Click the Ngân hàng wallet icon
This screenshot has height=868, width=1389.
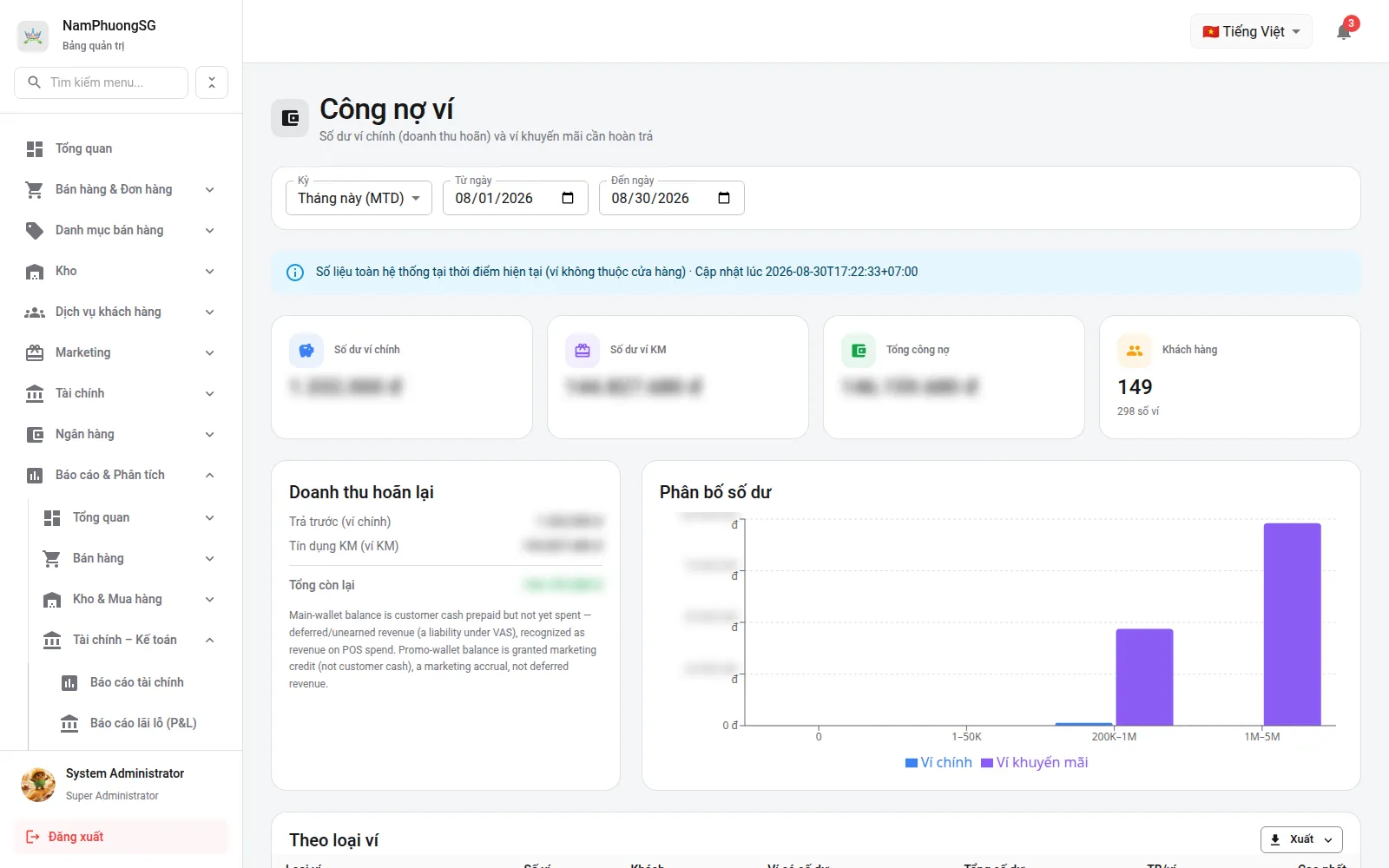click(35, 435)
